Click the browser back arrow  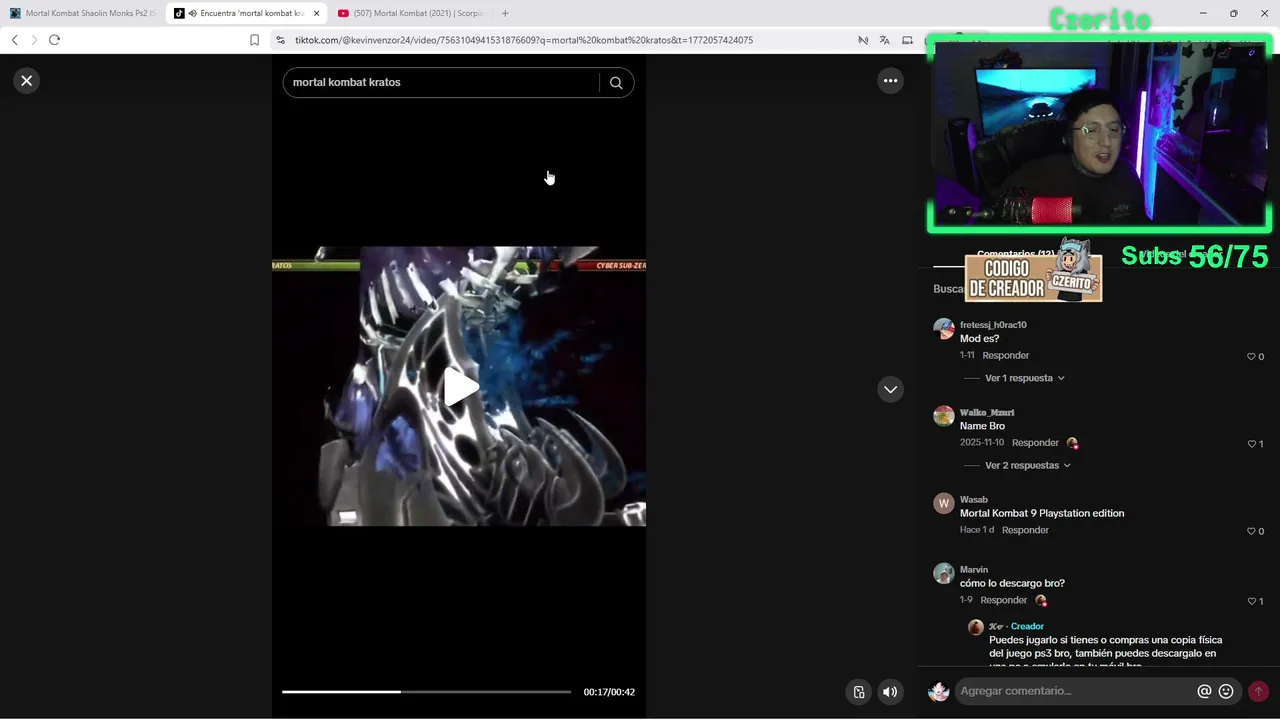click(14, 40)
